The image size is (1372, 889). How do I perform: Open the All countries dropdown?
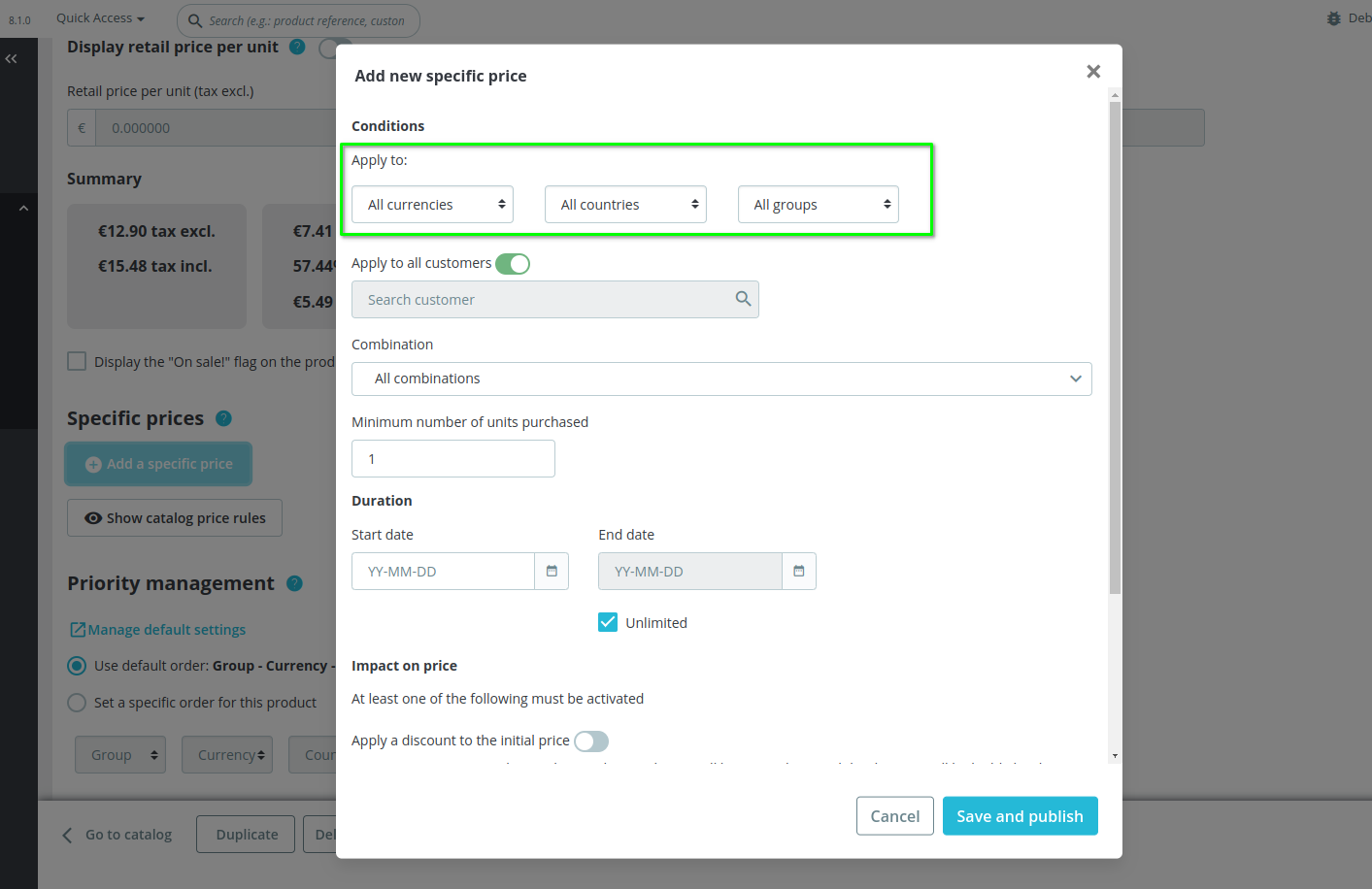click(624, 204)
